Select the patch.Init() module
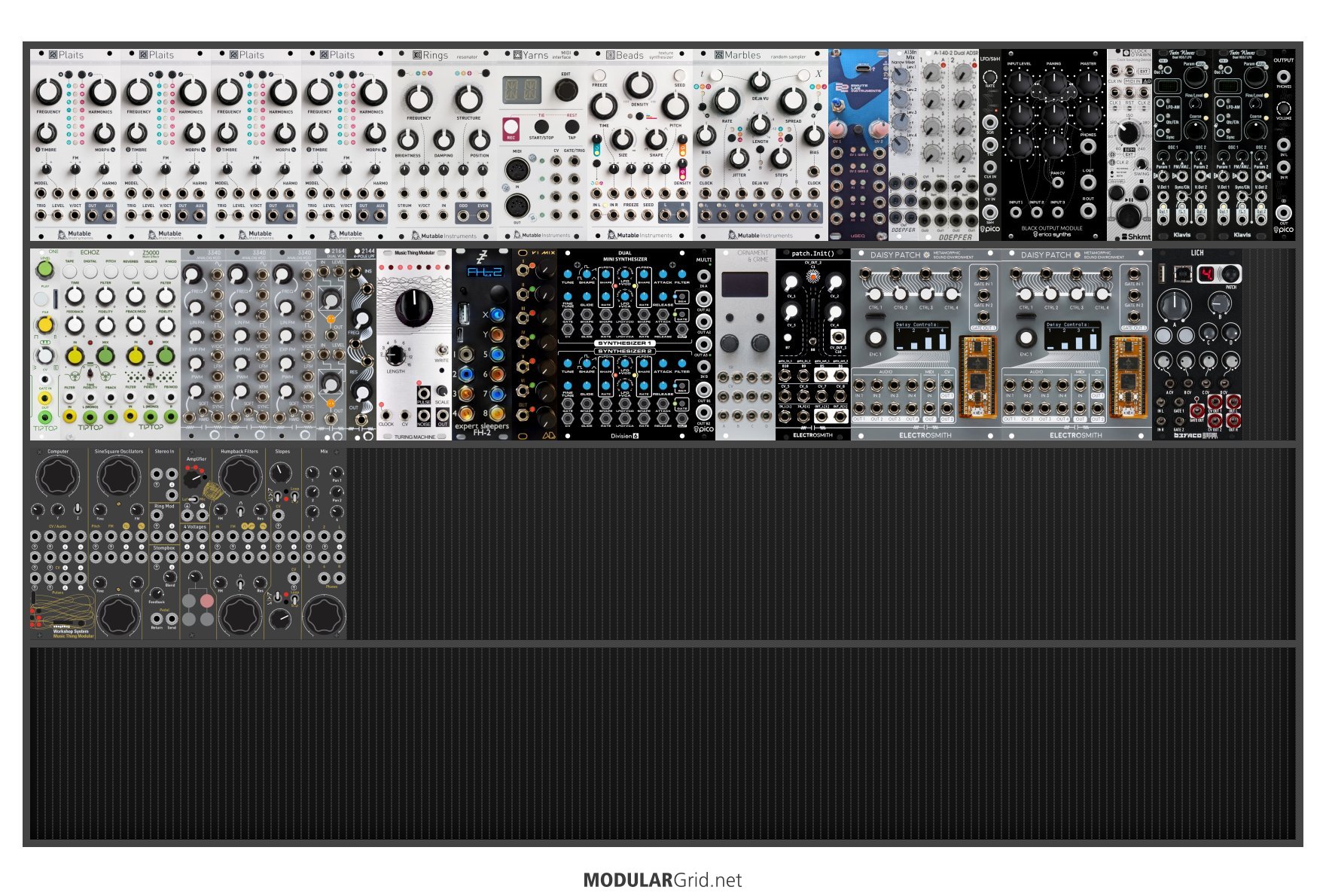 coord(813,344)
